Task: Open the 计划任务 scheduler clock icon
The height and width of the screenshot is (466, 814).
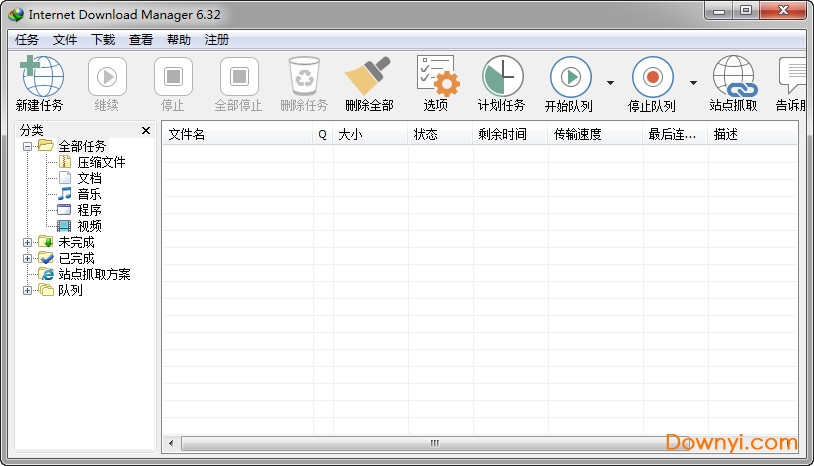Action: pyautogui.click(x=501, y=77)
